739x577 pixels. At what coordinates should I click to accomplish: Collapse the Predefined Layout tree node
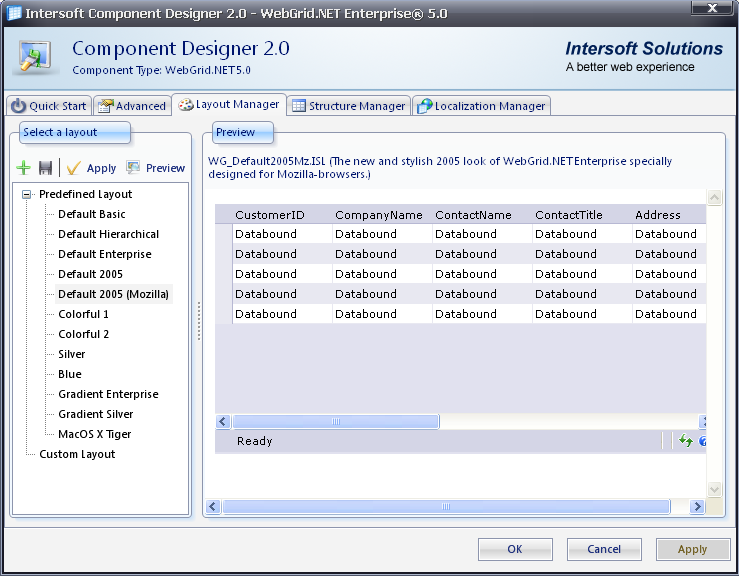click(27, 194)
